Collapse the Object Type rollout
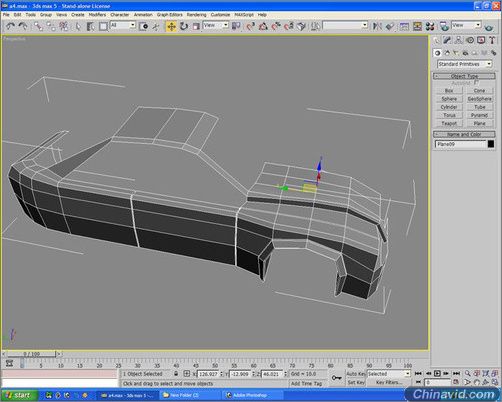Viewport: 502px width, 402px height. [464, 76]
